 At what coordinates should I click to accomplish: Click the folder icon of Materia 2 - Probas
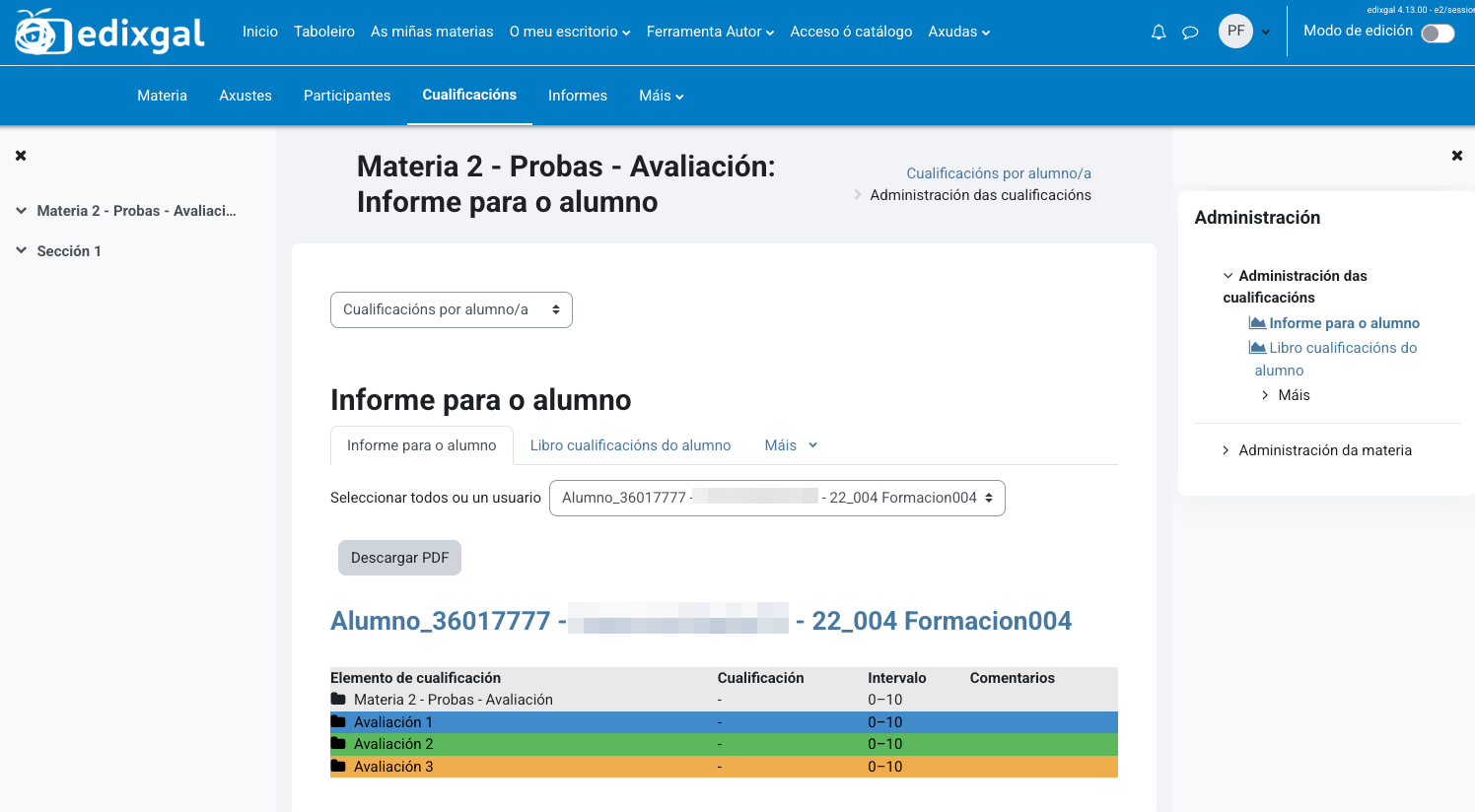[336, 699]
